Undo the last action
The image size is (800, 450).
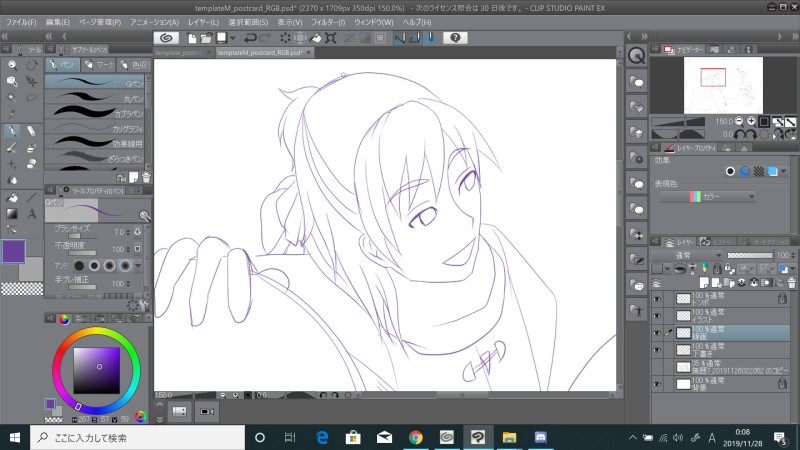[250, 38]
